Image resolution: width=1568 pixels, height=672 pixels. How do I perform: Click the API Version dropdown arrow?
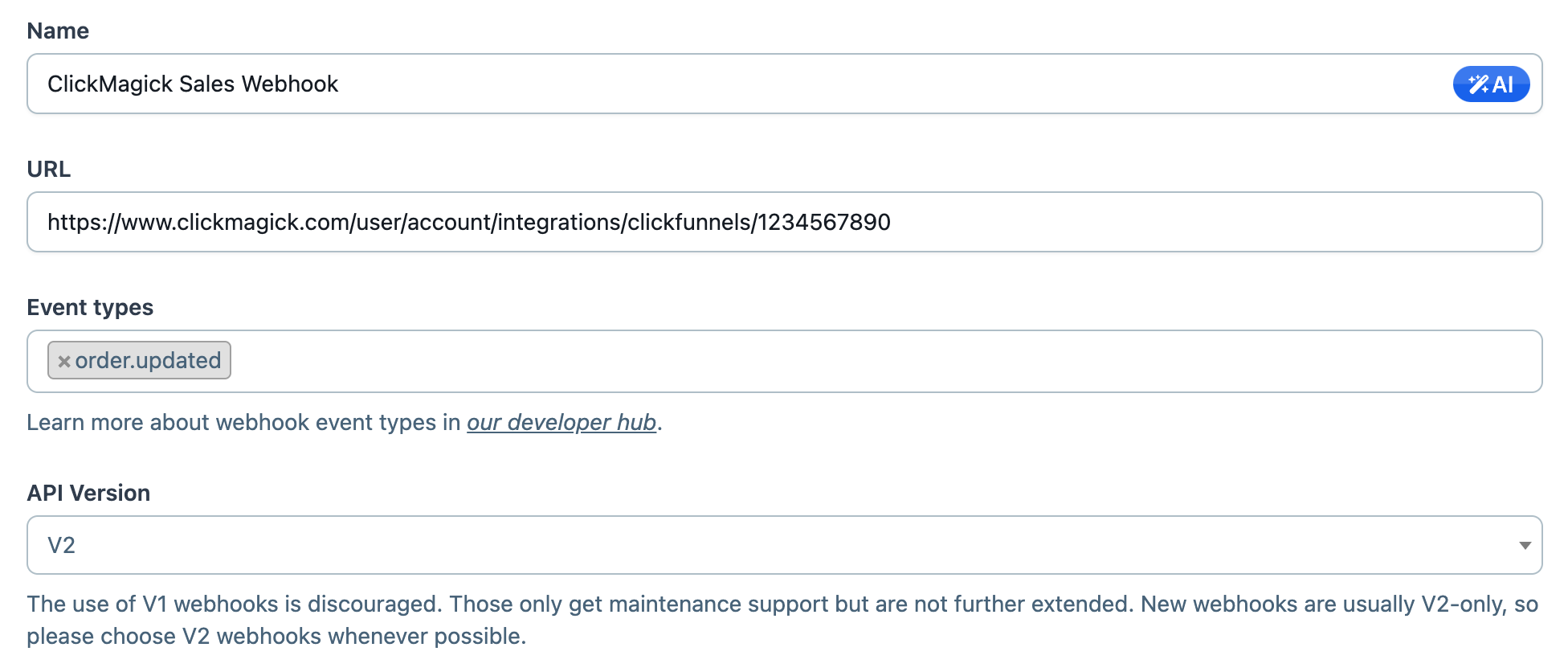1524,546
